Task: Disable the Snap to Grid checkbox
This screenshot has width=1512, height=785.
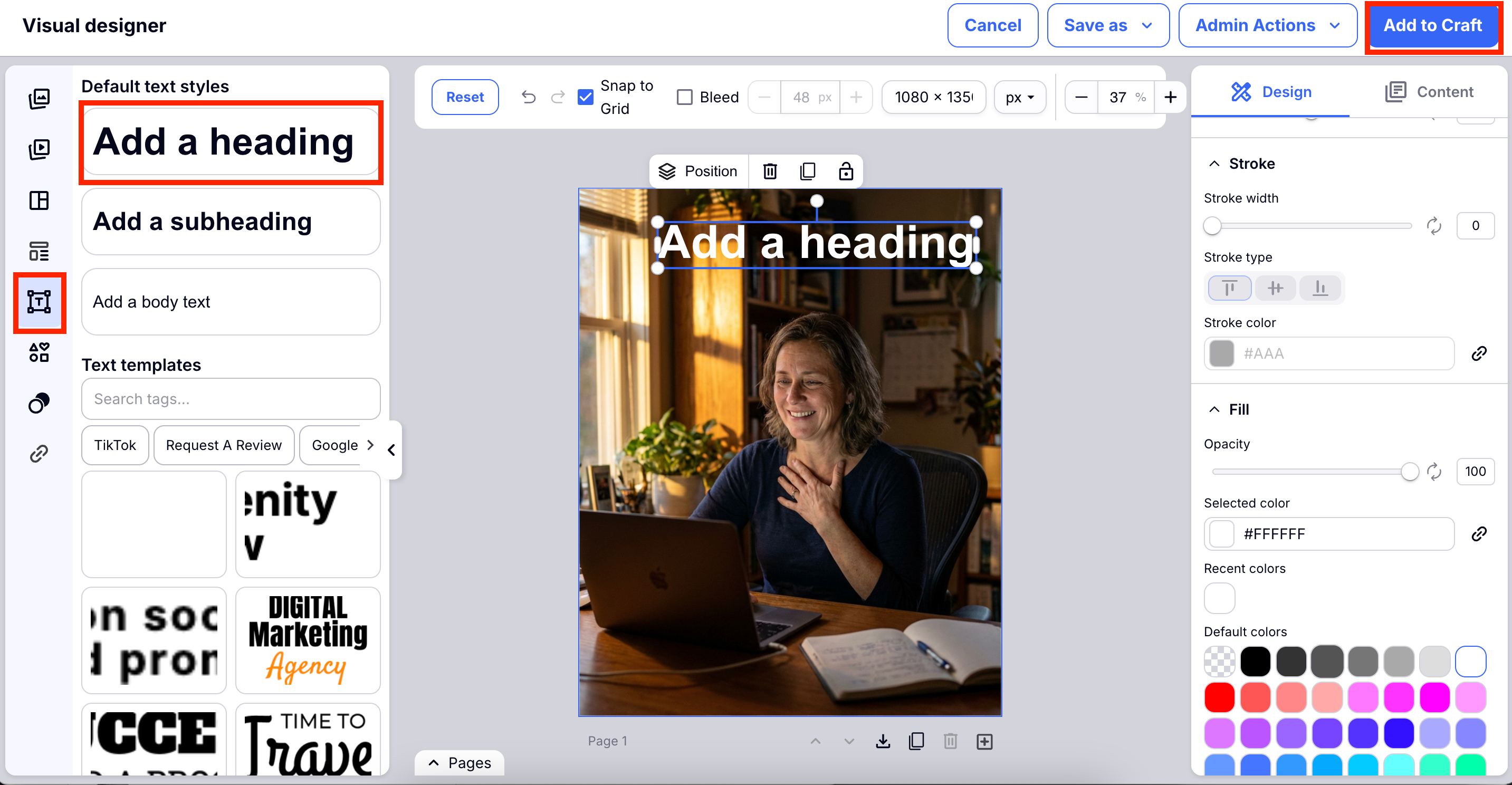Action: (x=585, y=97)
